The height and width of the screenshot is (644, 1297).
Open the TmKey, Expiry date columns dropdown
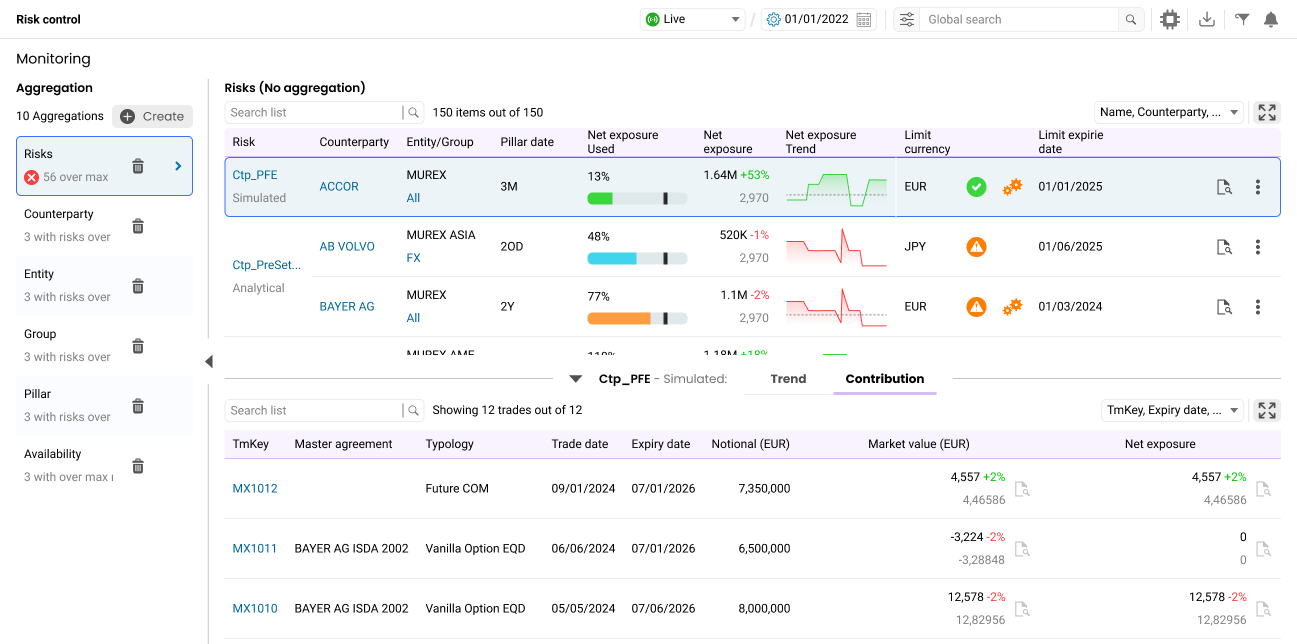pos(1172,410)
